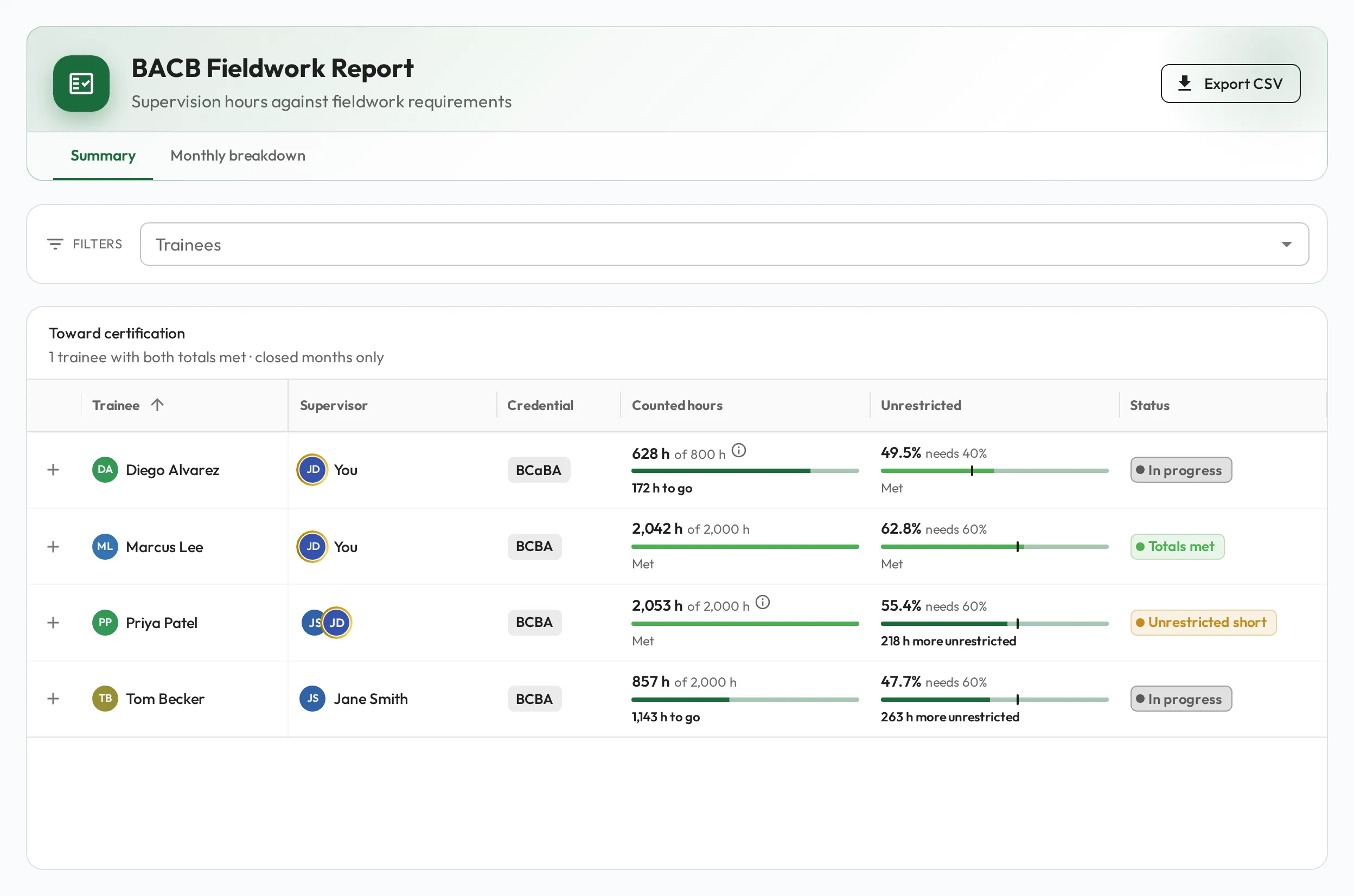
Task: Expand the Diego Alvarez row
Action: 53,470
